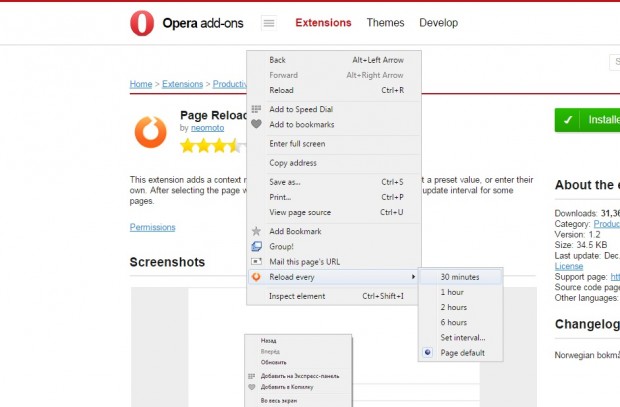620x407 pixels.
Task: Choose Back in the context menu
Action: pyautogui.click(x=334, y=60)
